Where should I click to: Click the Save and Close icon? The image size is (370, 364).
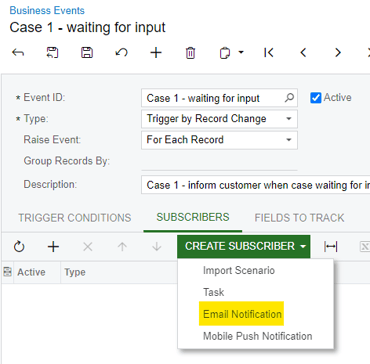click(x=52, y=53)
